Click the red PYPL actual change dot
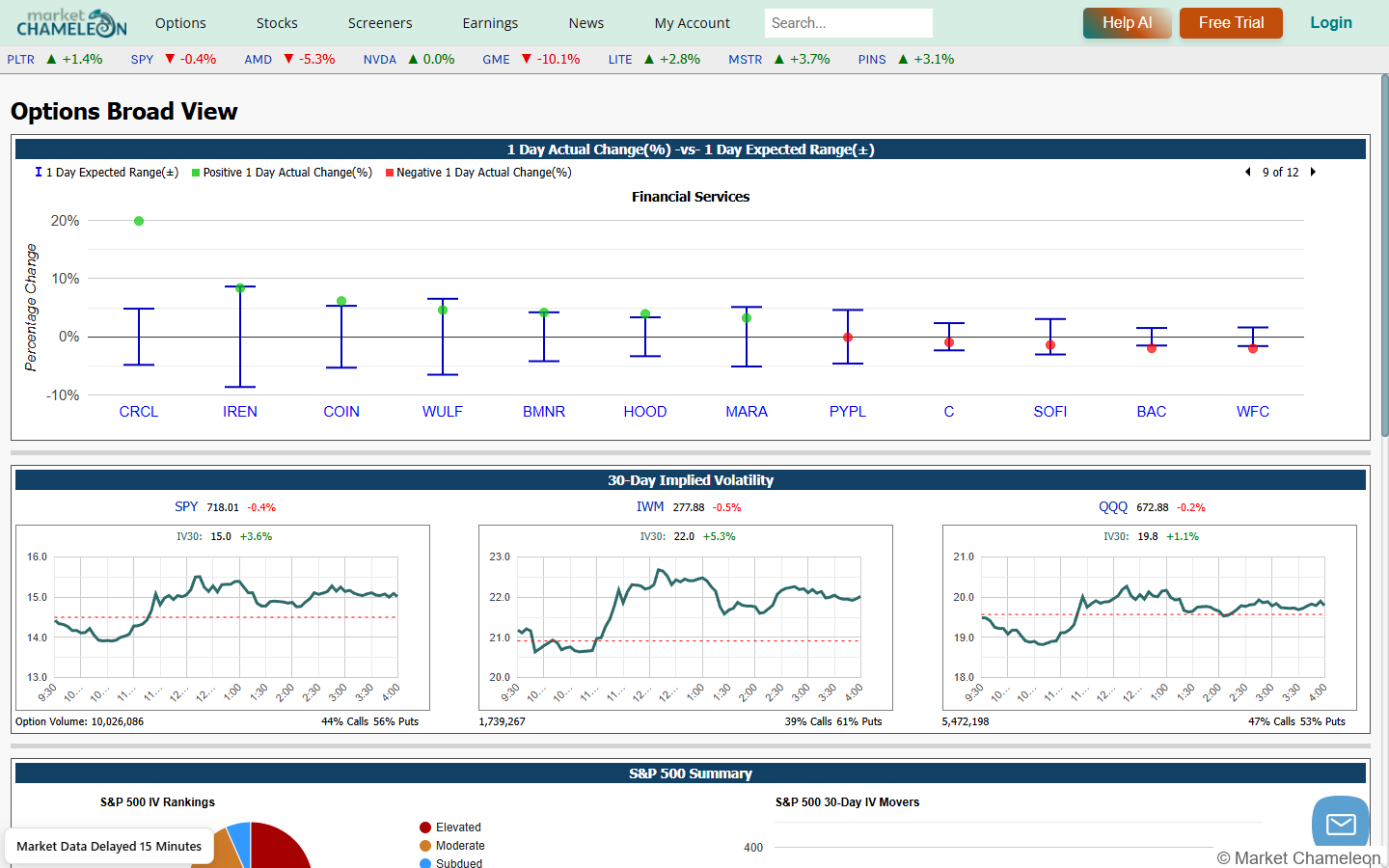The image size is (1389, 868). [x=848, y=338]
